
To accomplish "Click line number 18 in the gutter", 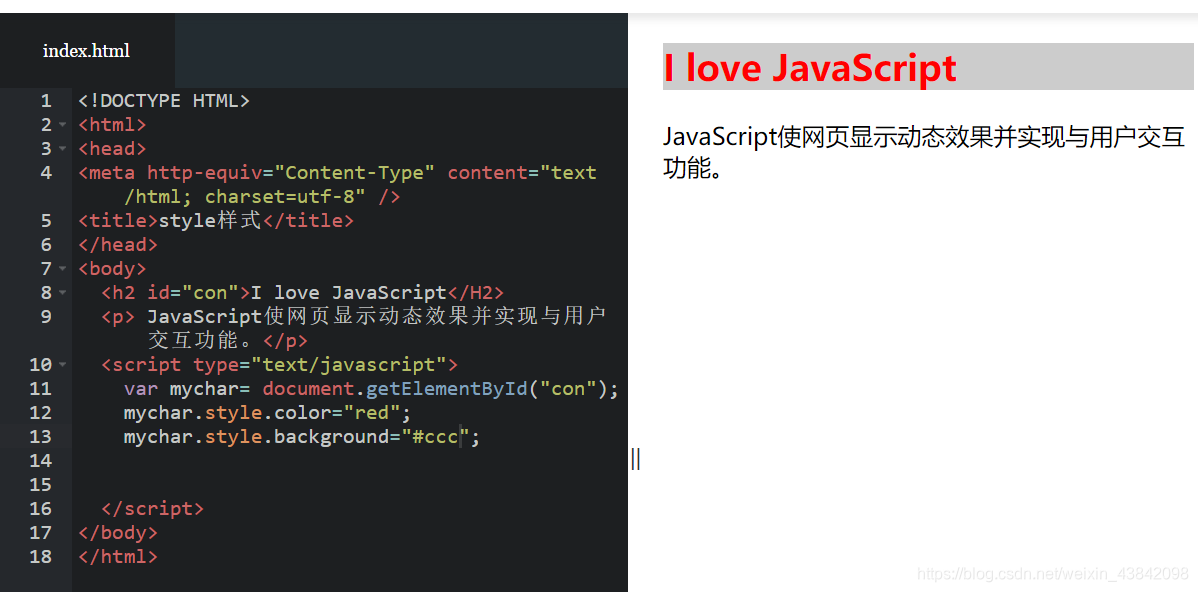I will coord(40,556).
